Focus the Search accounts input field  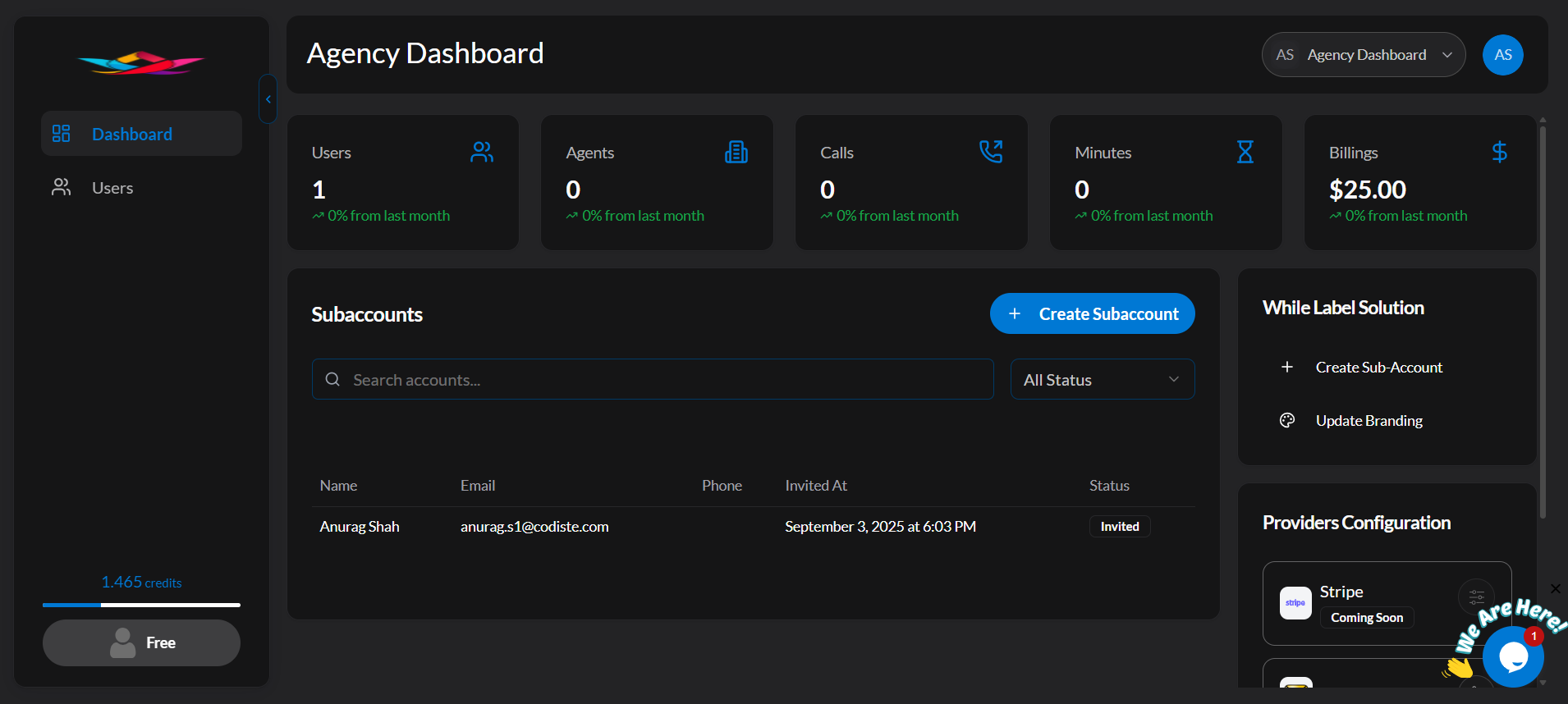pyautogui.click(x=653, y=379)
